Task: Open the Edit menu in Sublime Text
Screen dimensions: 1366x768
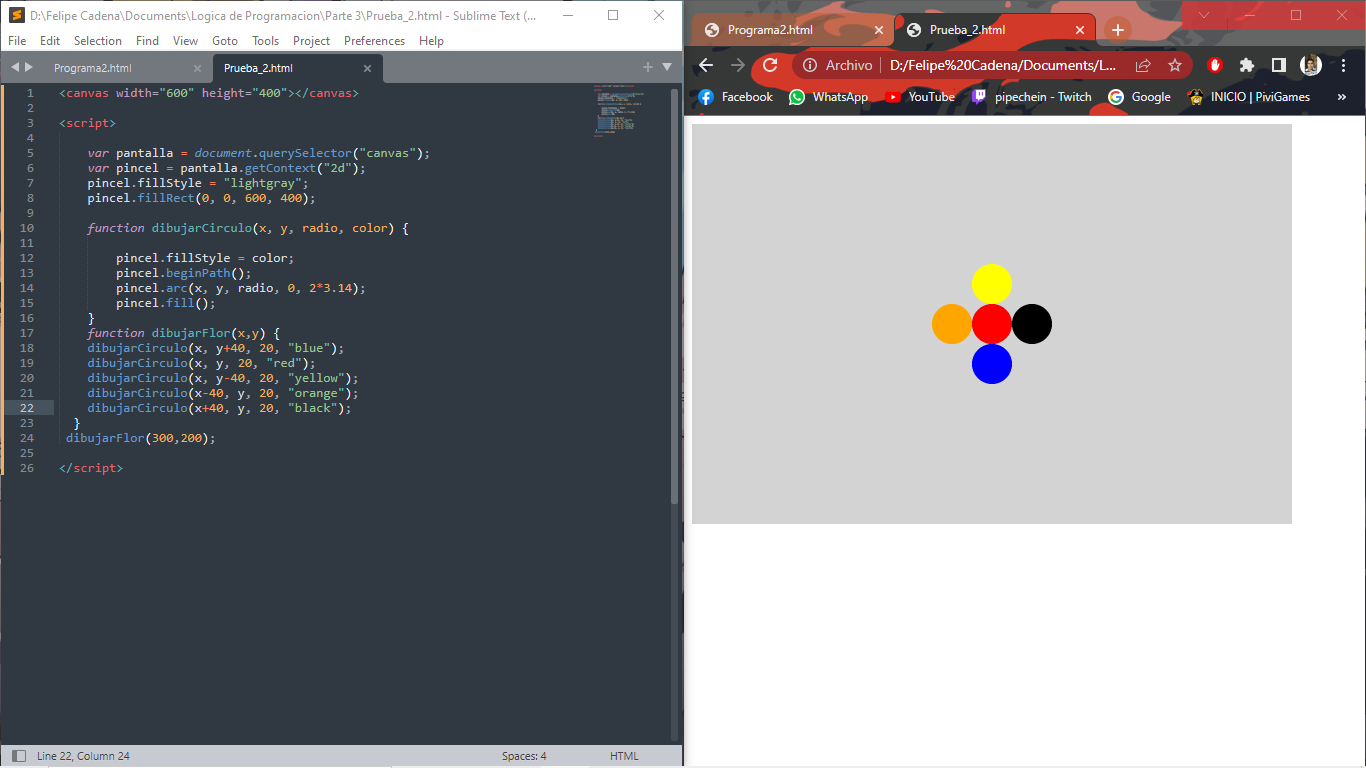Action: pos(50,41)
